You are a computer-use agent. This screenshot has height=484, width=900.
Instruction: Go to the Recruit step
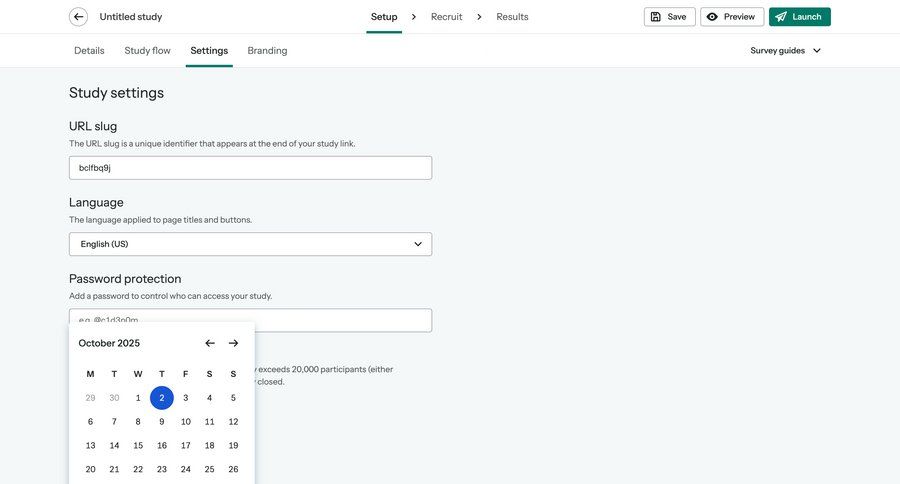(446, 17)
